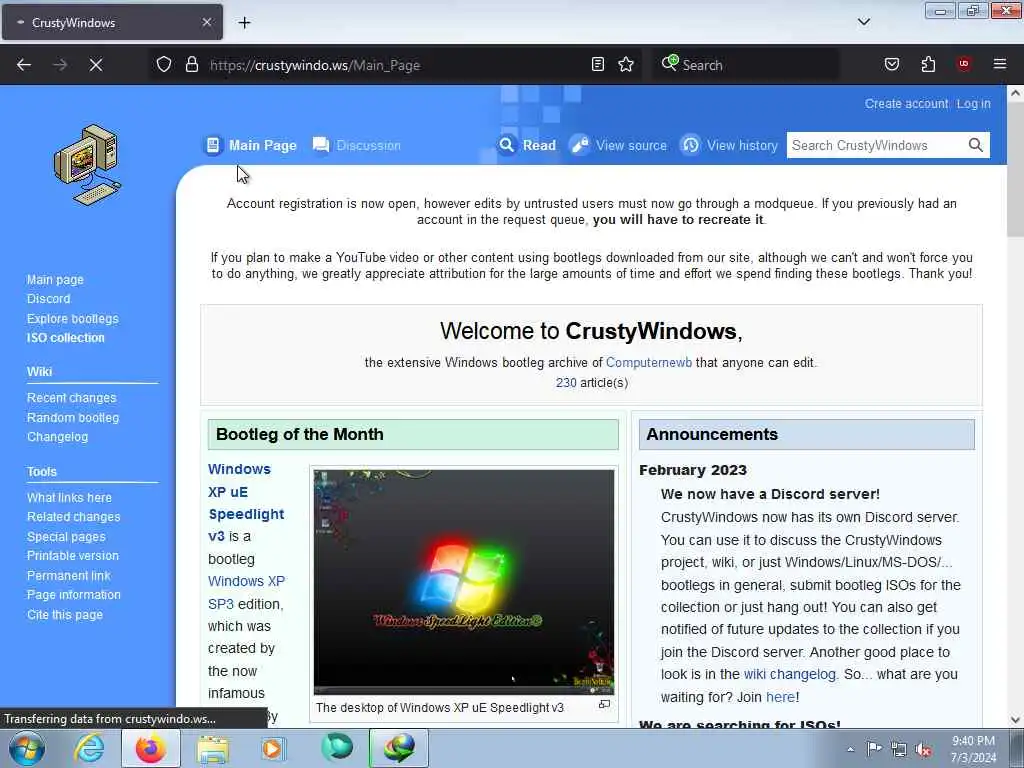
Task: Open Related changes link
Action: point(73,517)
